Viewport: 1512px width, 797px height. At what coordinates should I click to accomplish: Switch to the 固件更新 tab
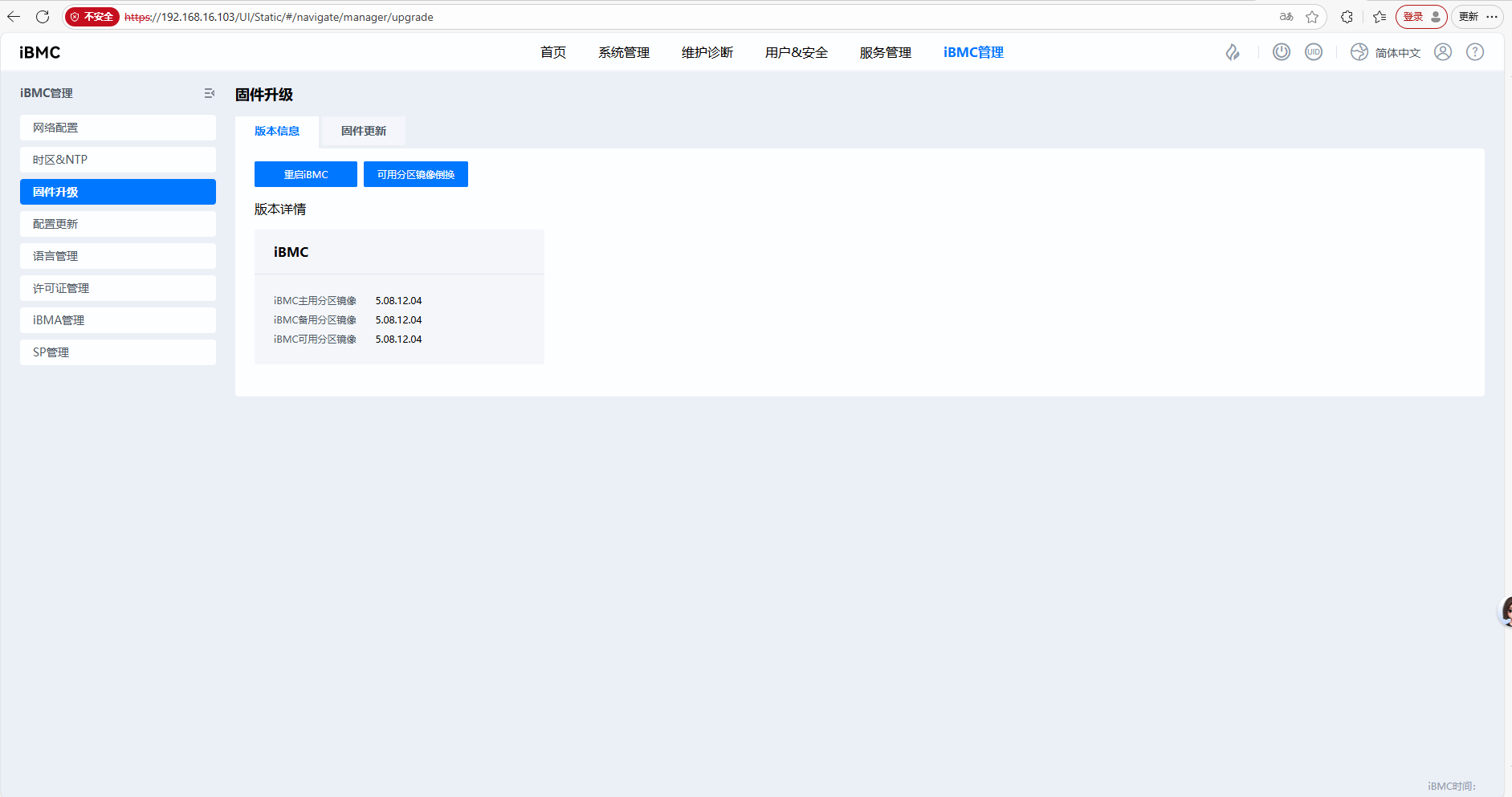tap(363, 131)
